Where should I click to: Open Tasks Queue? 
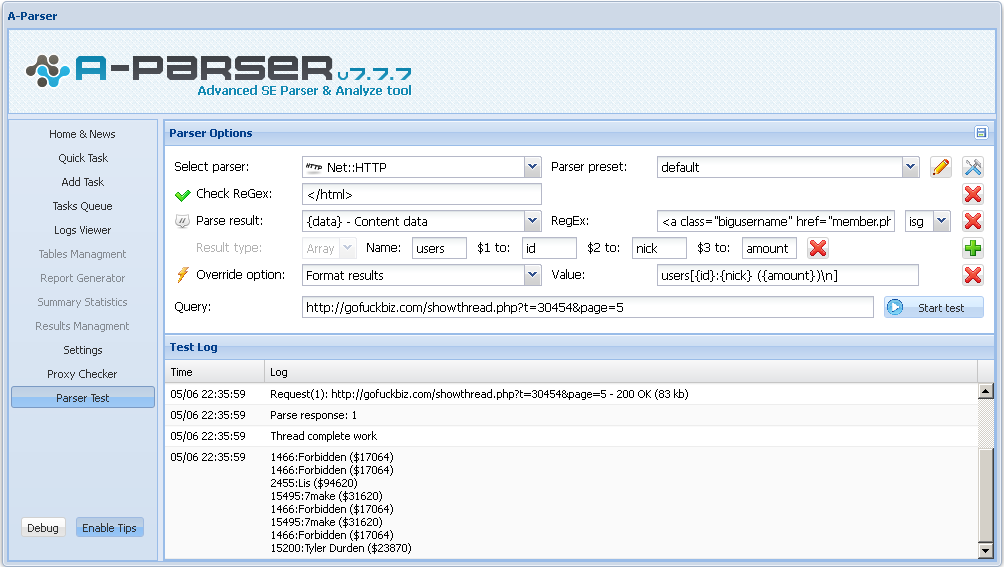[83, 206]
